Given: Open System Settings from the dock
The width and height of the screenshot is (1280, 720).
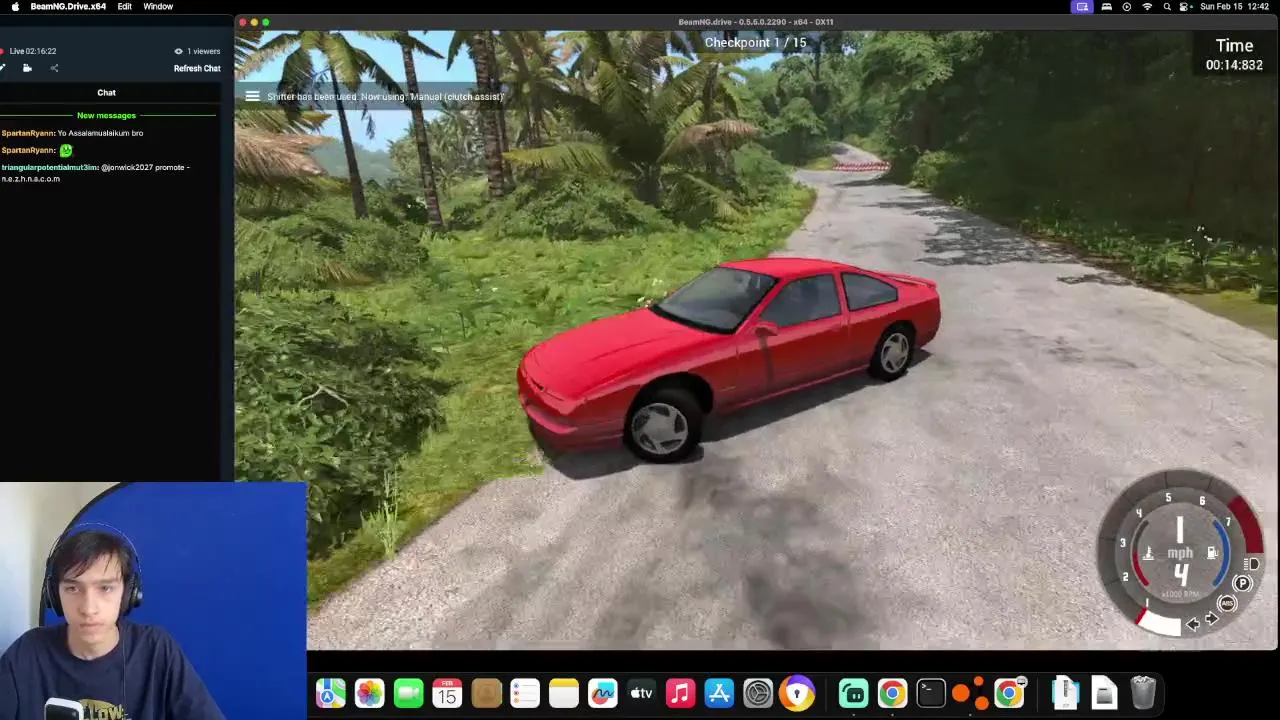Looking at the screenshot, I should click(758, 693).
